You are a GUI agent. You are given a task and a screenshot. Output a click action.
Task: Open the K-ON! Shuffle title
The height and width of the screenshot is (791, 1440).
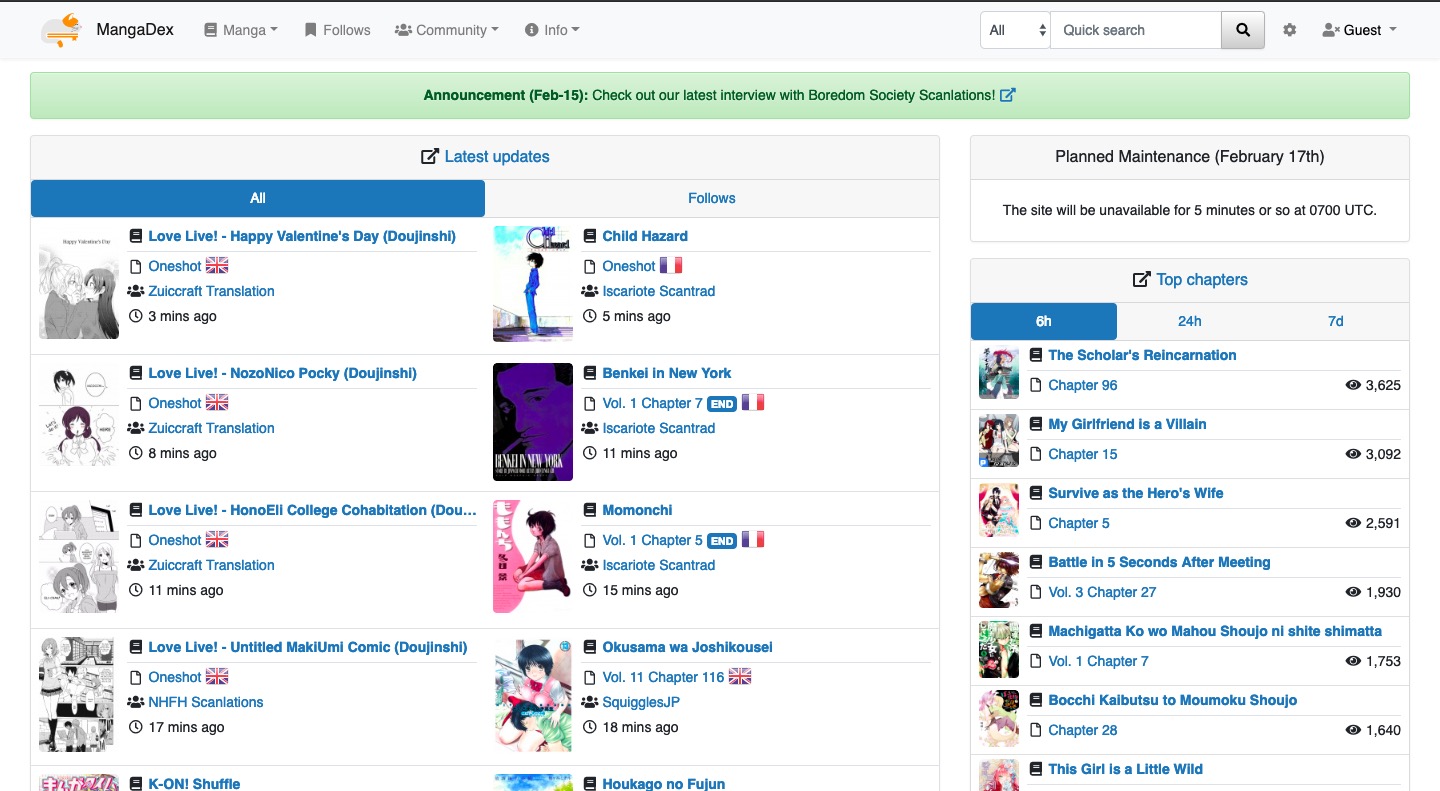[x=194, y=783]
